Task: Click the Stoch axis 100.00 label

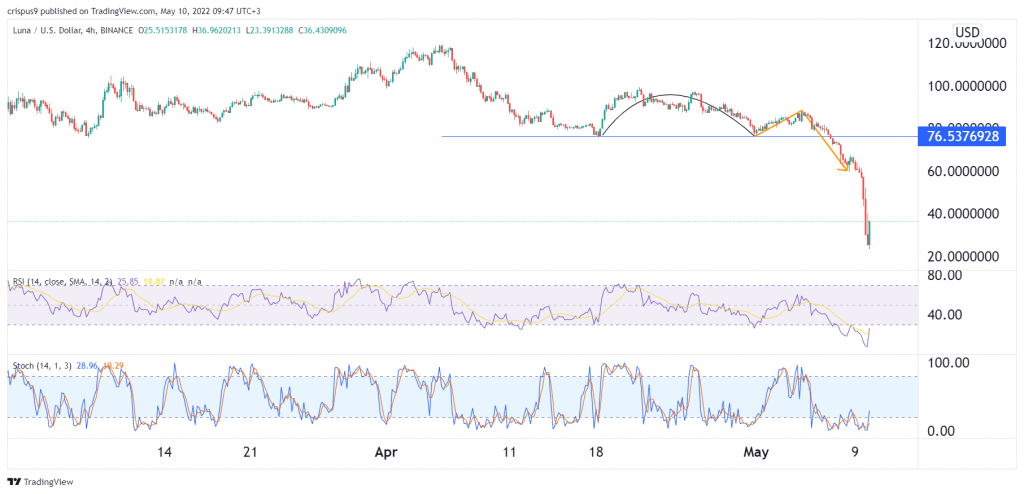Action: (948, 363)
